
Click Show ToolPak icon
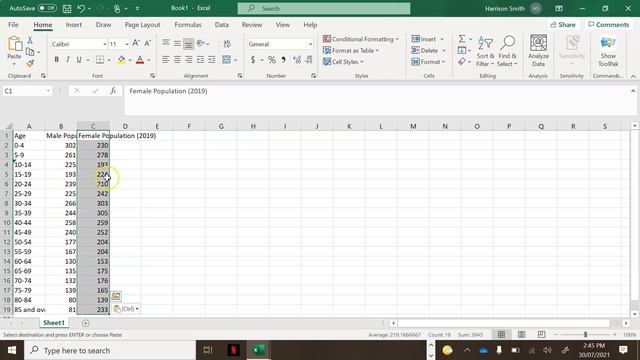608,51
